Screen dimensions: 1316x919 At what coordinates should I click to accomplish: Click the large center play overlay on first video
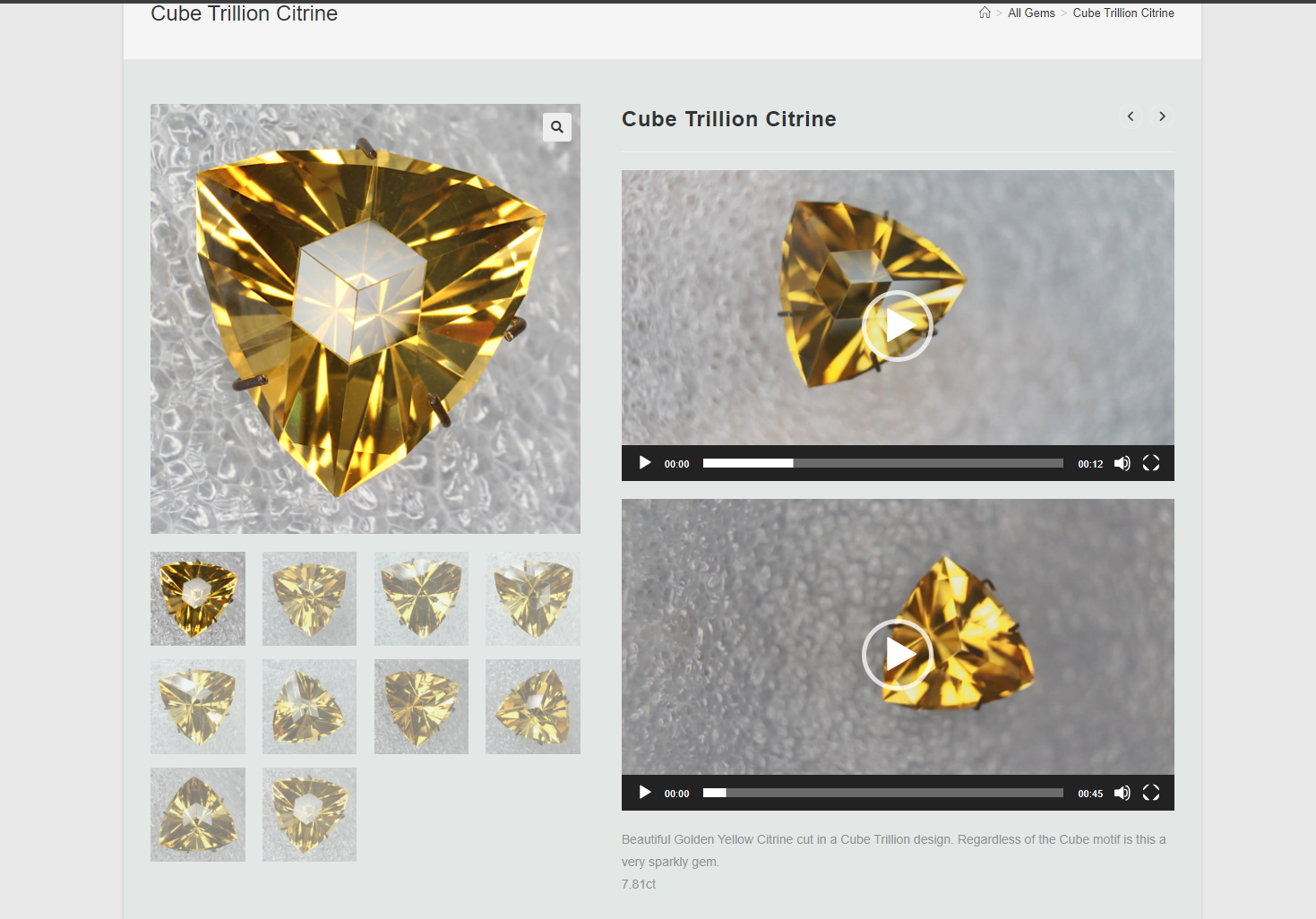pos(898,326)
